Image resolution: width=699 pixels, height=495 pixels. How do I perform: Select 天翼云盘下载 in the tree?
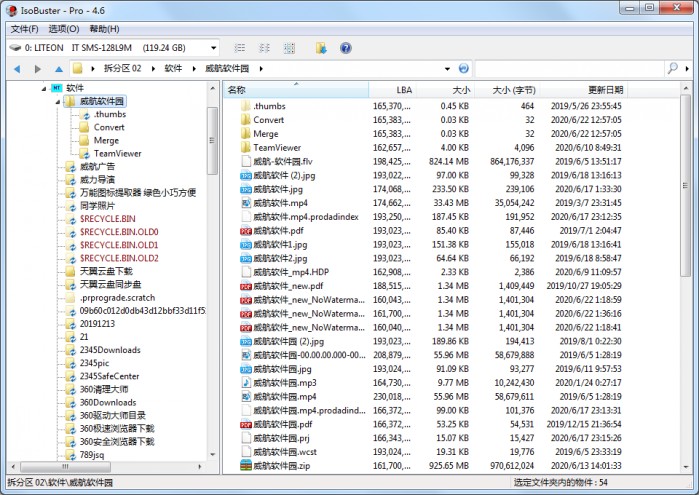coord(106,271)
